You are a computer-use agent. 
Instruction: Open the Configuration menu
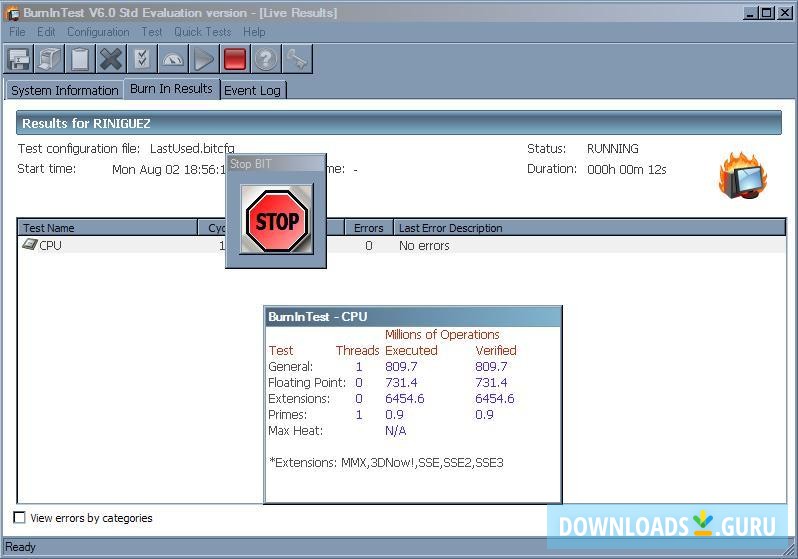tap(98, 32)
